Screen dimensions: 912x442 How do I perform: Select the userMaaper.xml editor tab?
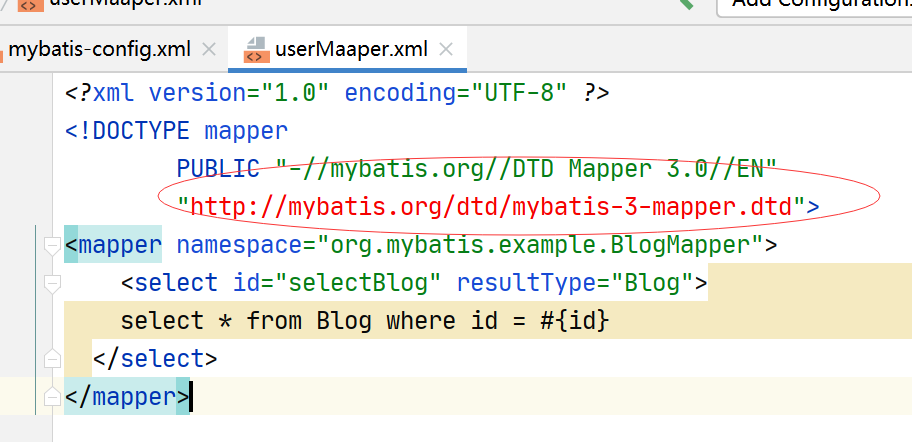pos(347,49)
